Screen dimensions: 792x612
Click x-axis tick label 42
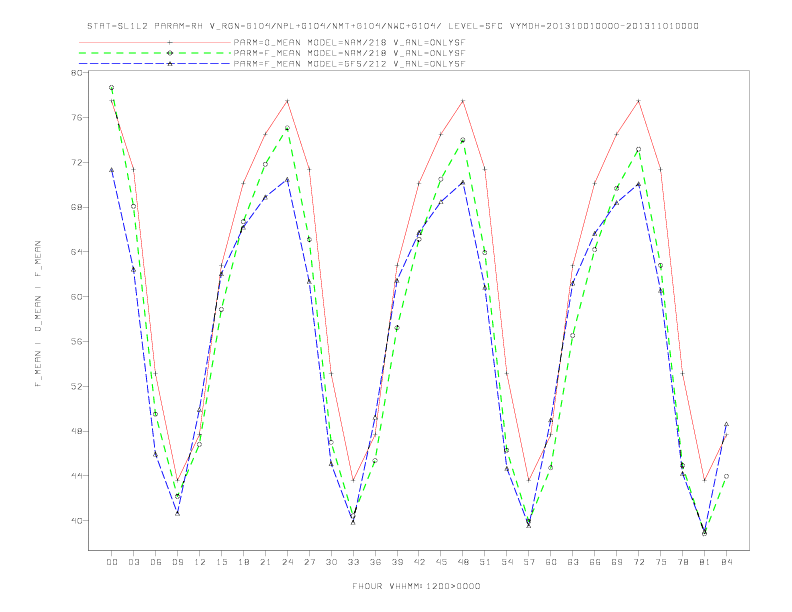[x=419, y=562]
